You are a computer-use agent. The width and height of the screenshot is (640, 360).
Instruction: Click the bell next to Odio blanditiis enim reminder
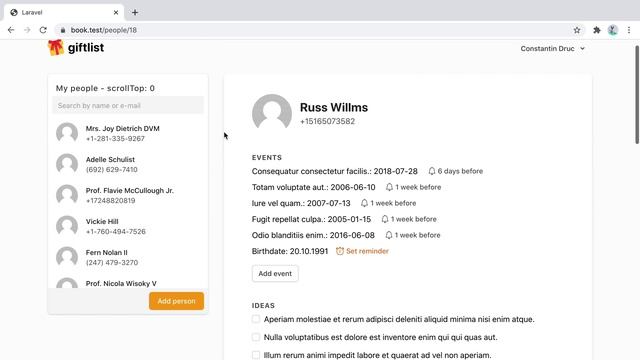389,235
